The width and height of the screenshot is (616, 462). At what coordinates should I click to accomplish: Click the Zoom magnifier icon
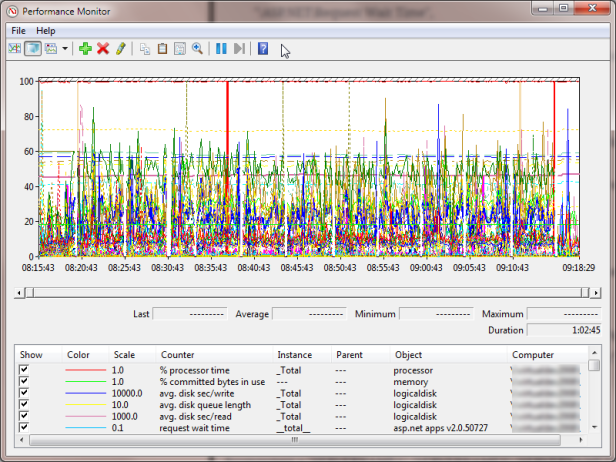(198, 48)
